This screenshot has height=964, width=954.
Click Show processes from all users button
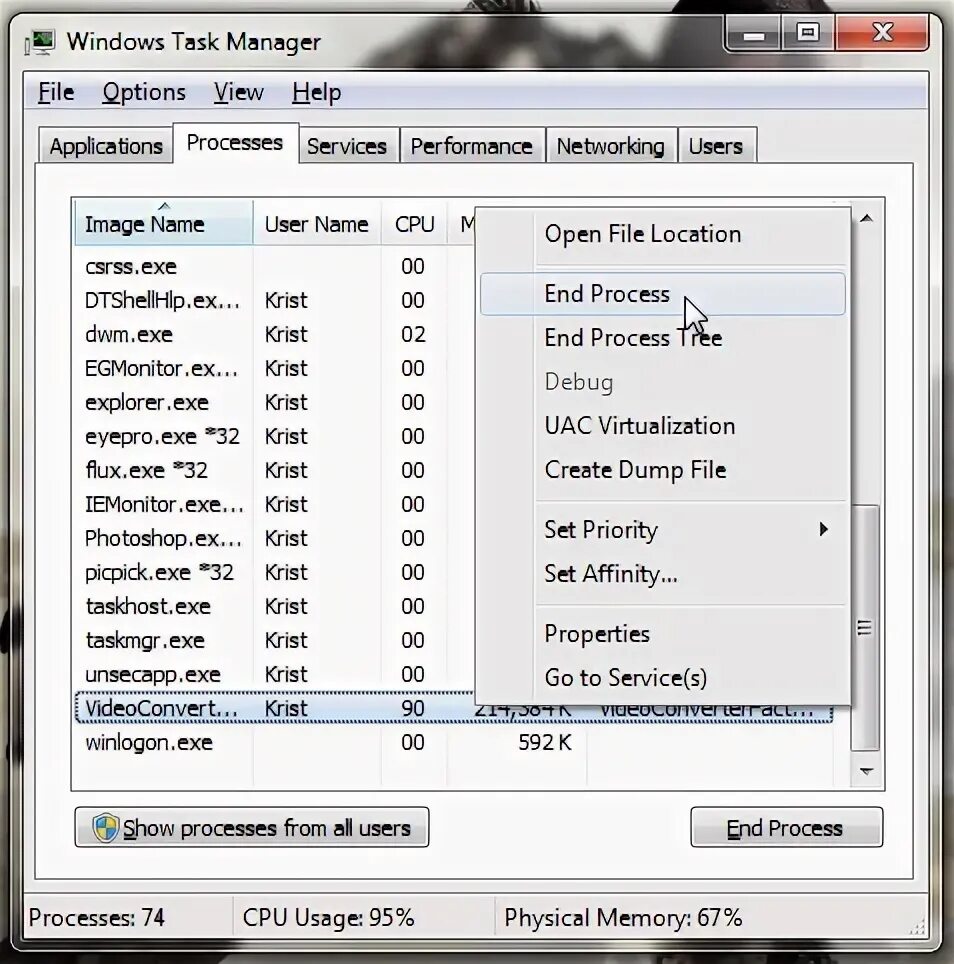point(252,828)
